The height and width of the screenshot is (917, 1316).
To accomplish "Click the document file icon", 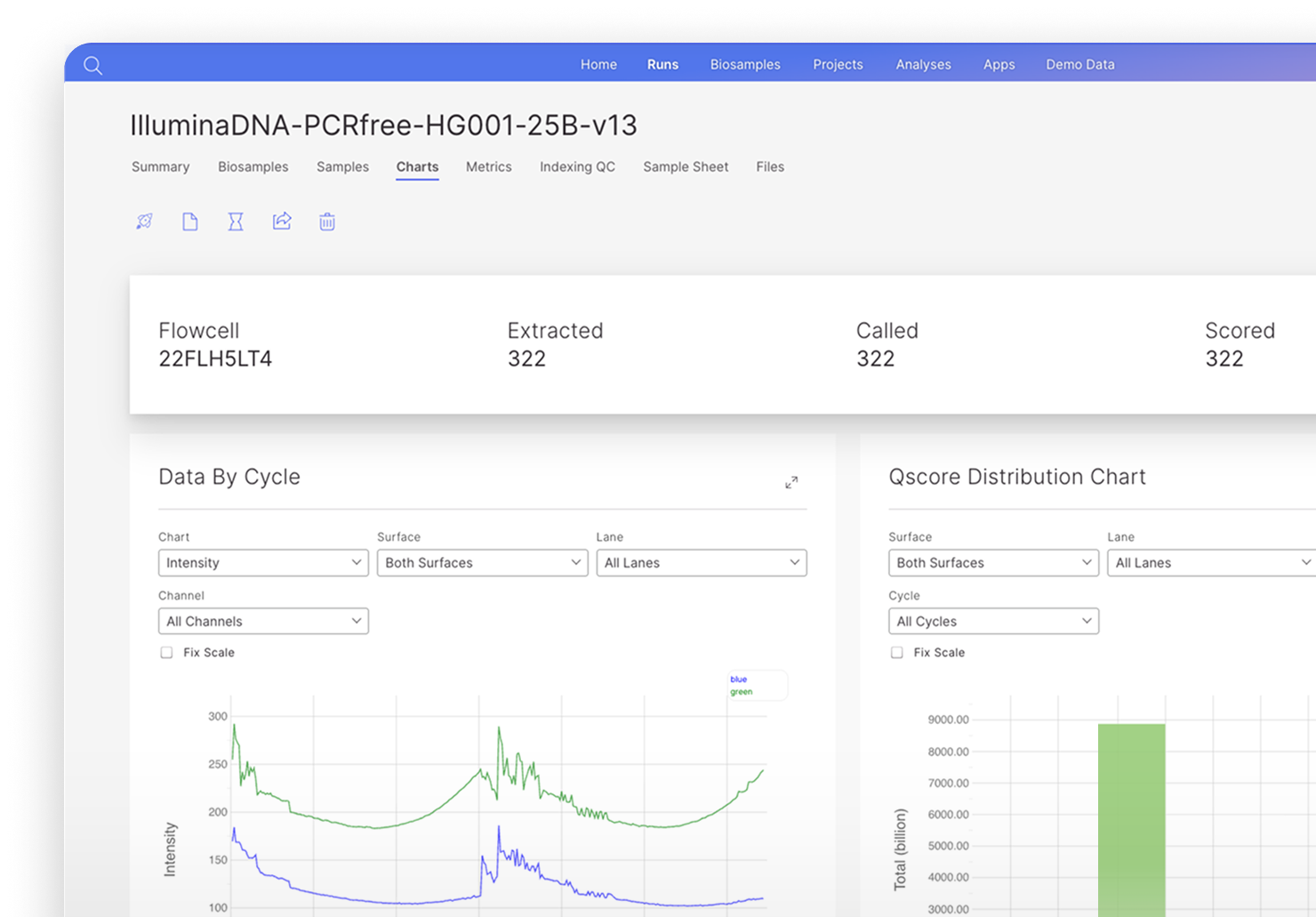I will click(190, 221).
